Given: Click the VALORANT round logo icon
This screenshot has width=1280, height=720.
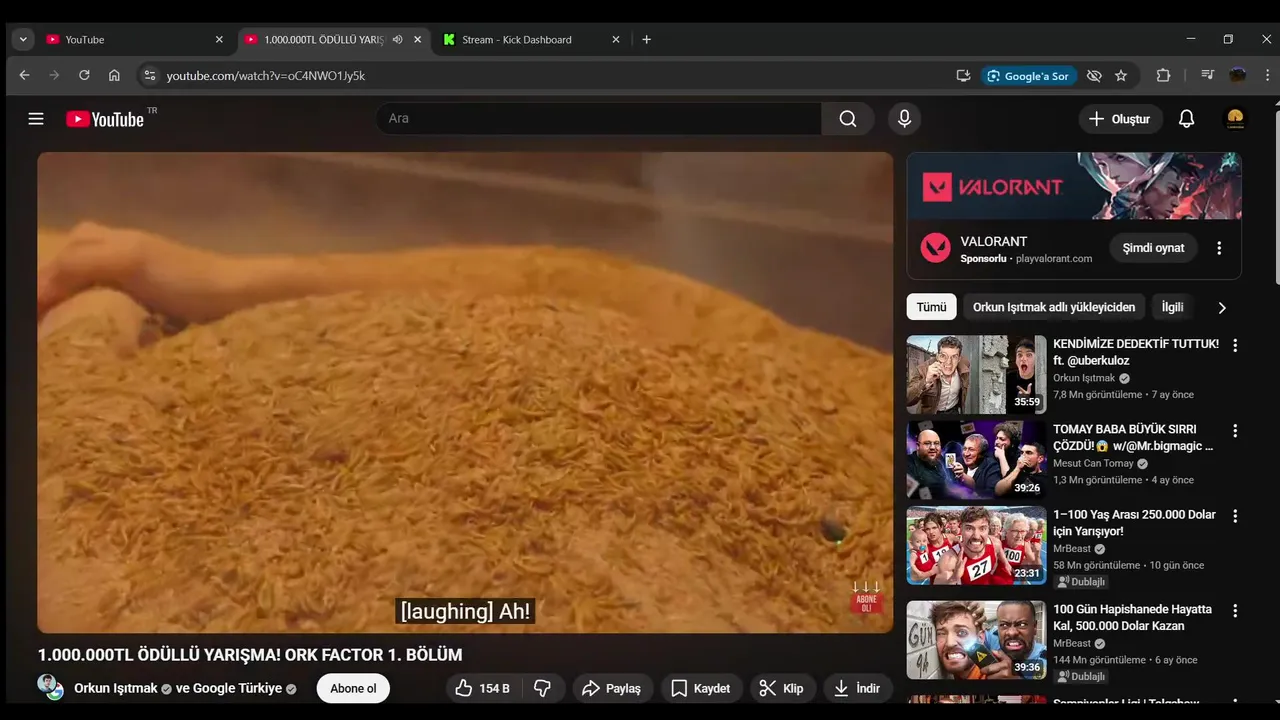Looking at the screenshot, I should [x=935, y=248].
